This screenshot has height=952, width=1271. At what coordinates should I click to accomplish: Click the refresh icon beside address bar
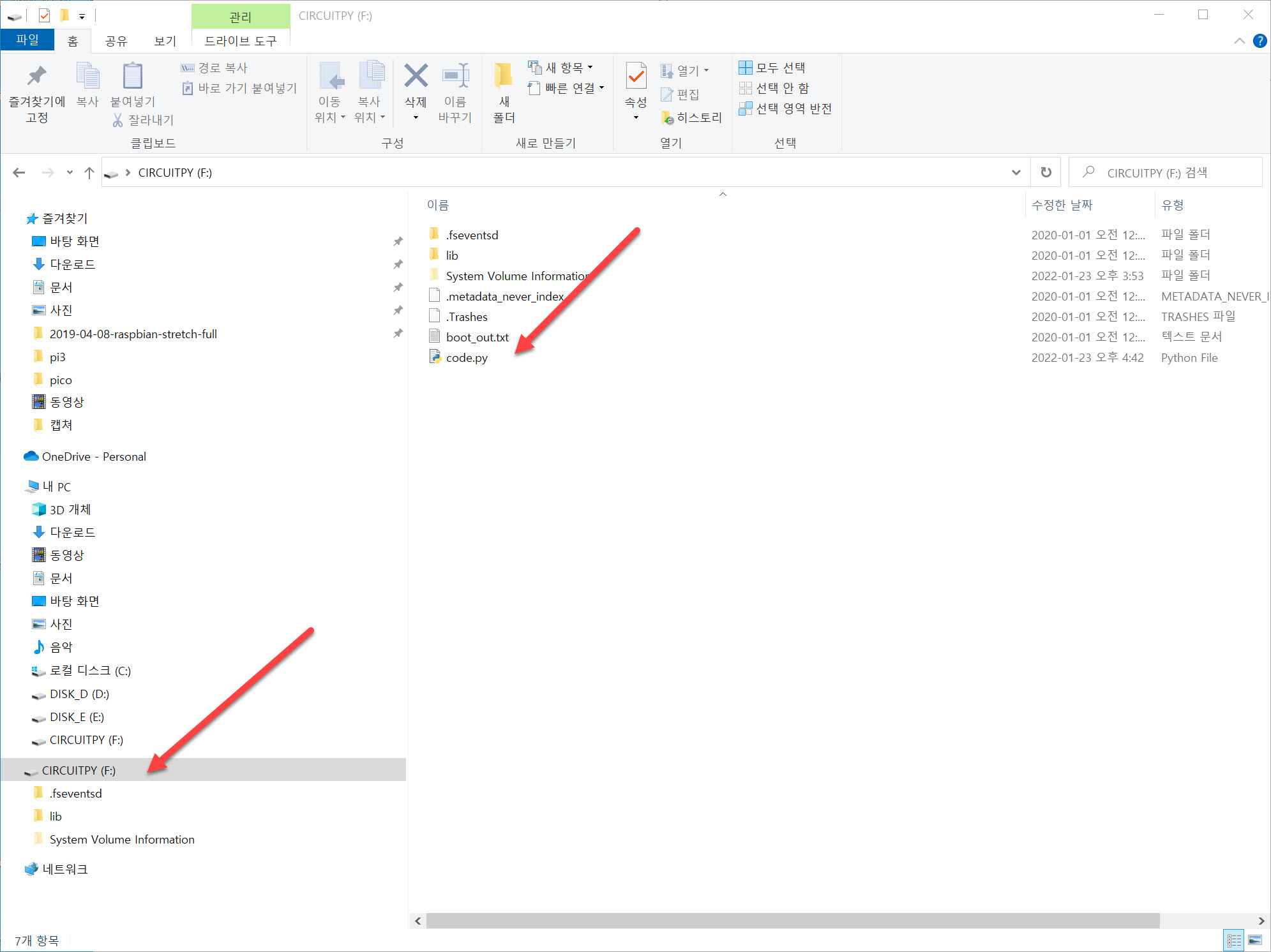1046,172
